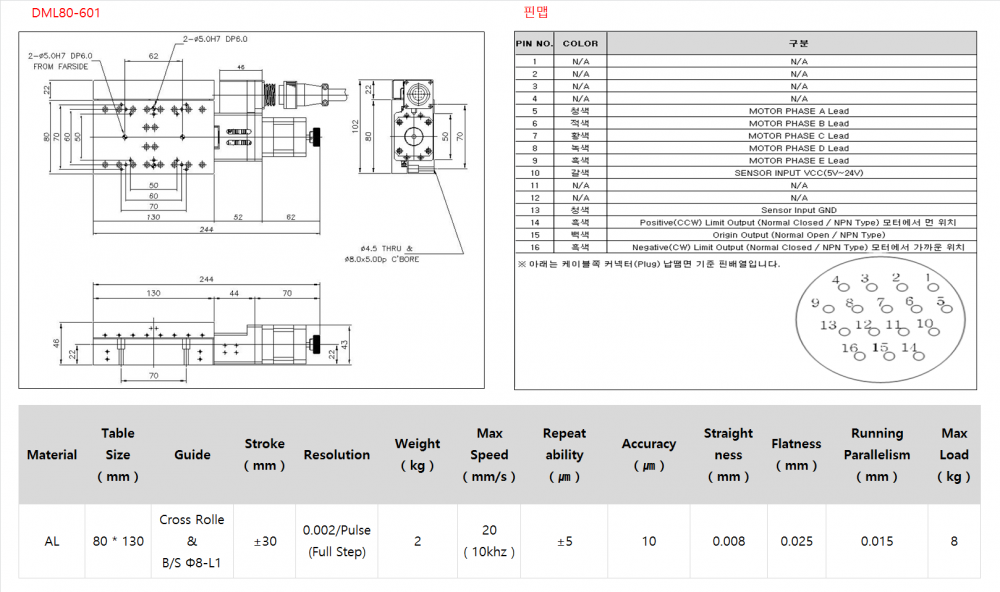Image resolution: width=1000 pixels, height=592 pixels.
Task: Select the Origin Output (Normal Open) row
Action: [x=798, y=235]
